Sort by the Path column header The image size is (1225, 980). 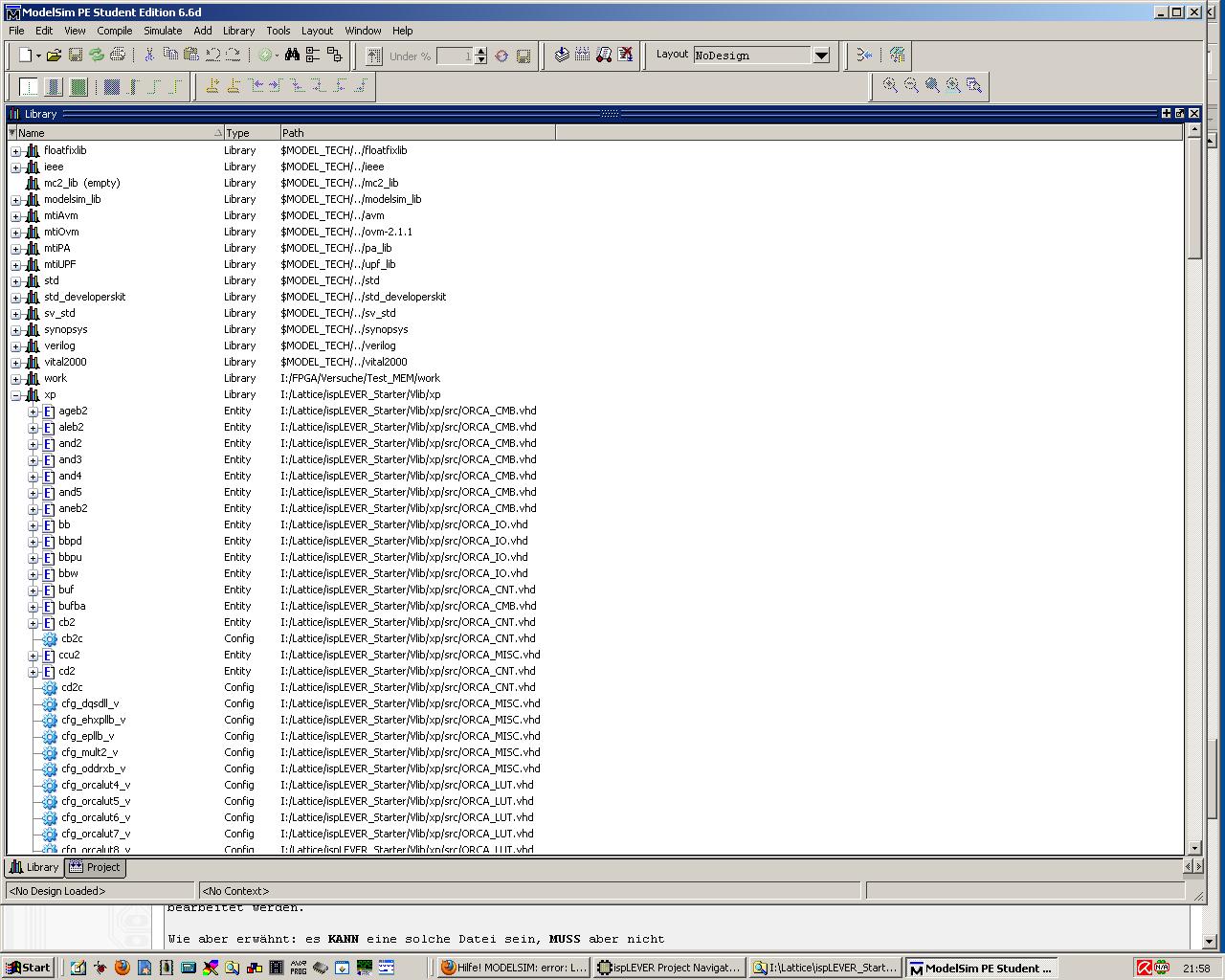(417, 133)
